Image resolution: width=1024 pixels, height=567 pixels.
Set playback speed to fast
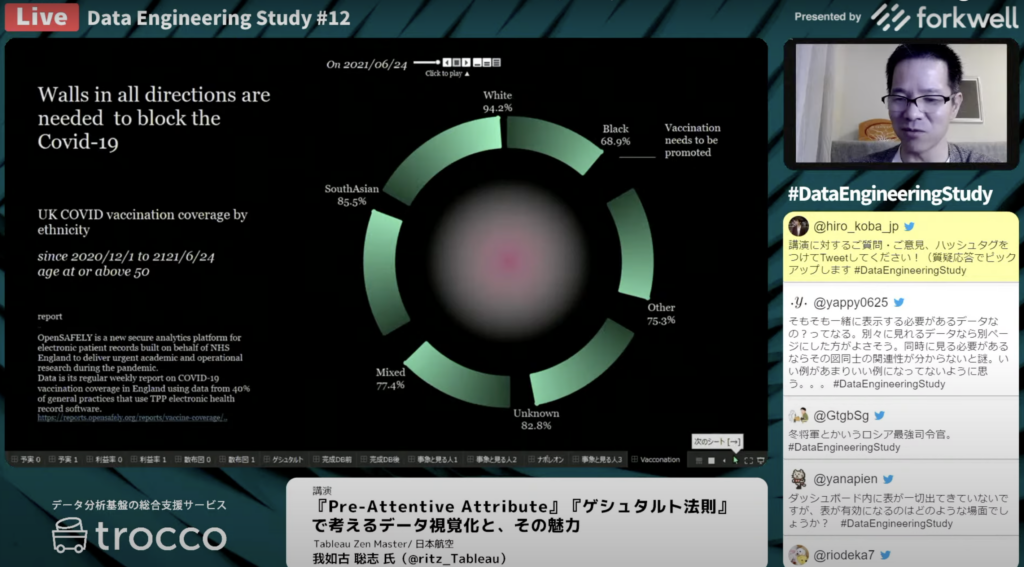(497, 62)
